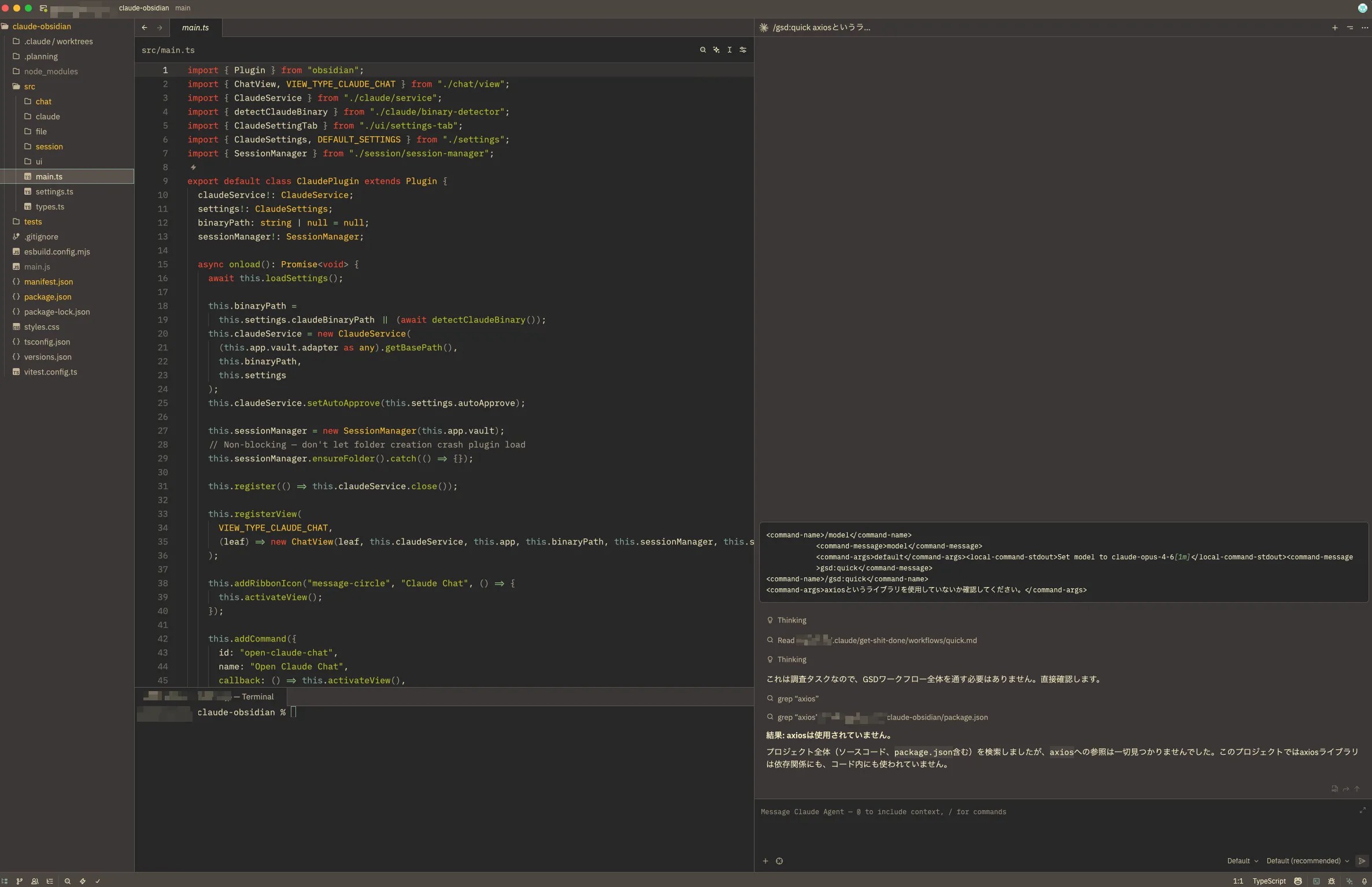The image size is (1372, 887).
Task: Open the Default (recommended) model dropdown
Action: [x=1308, y=861]
